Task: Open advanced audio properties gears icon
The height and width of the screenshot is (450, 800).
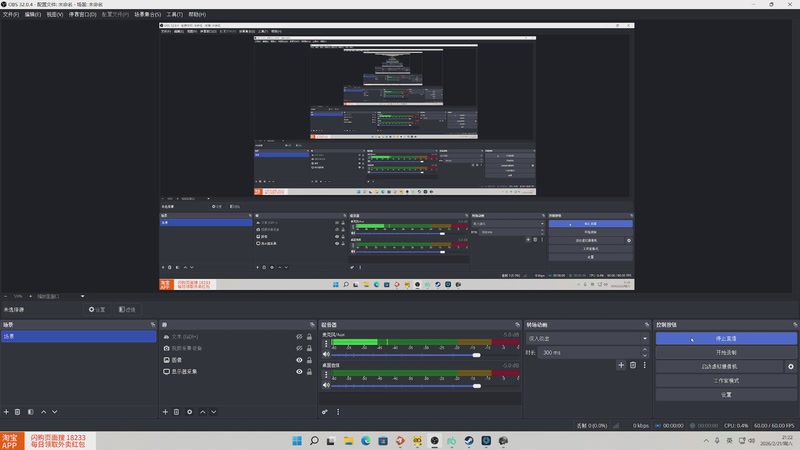Action: (324, 412)
